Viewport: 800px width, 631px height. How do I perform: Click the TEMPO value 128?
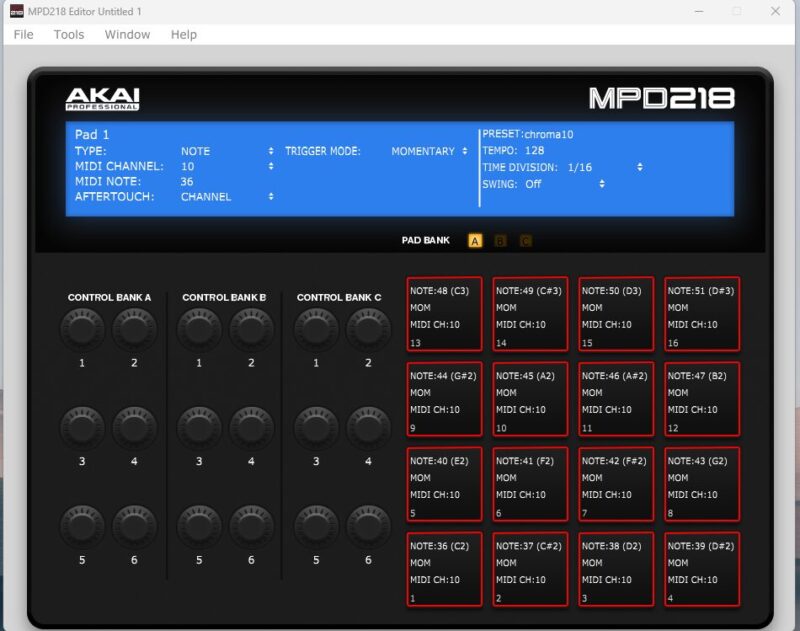534,150
